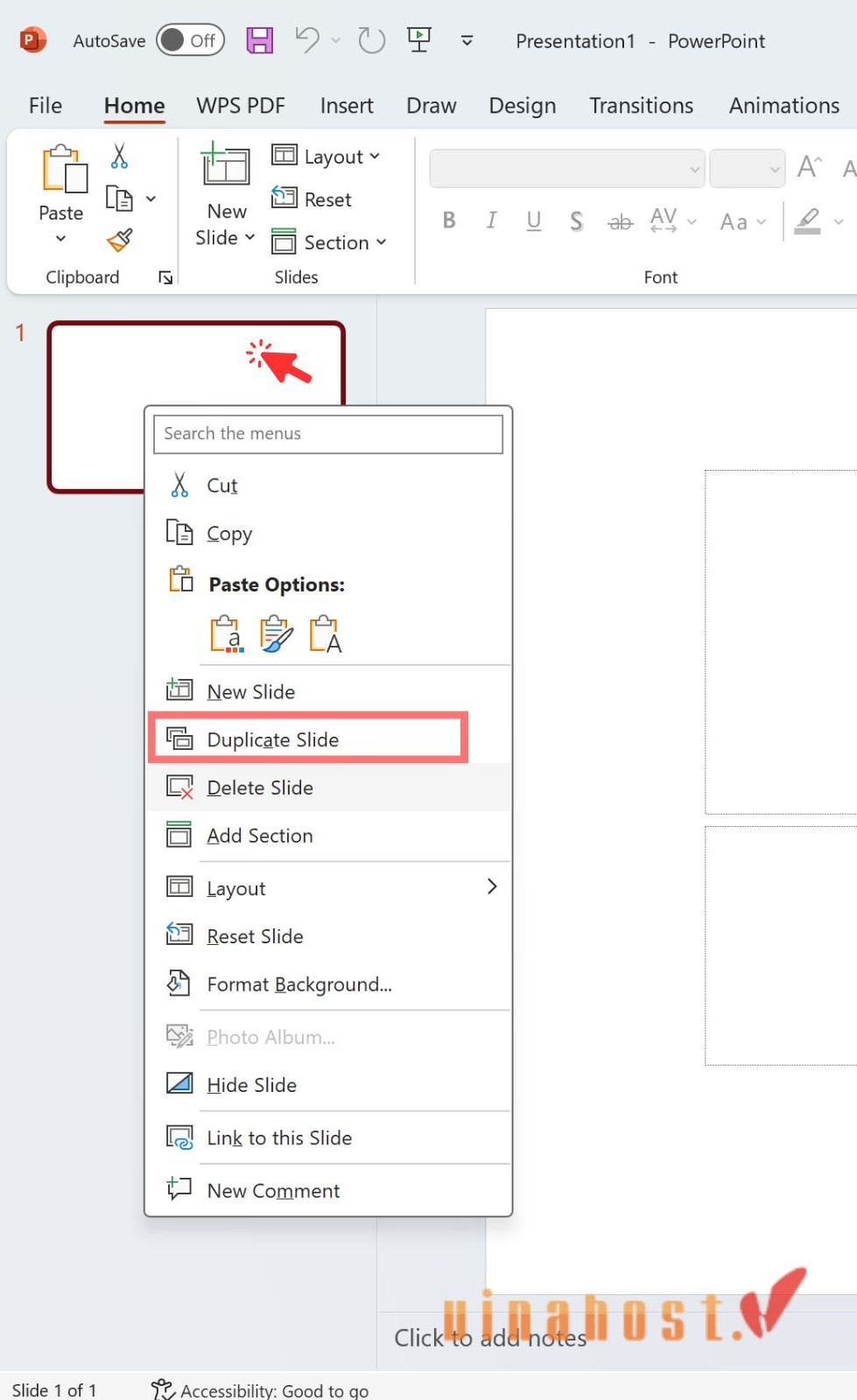Open the Design tab
857x1400 pixels.
pos(523,106)
